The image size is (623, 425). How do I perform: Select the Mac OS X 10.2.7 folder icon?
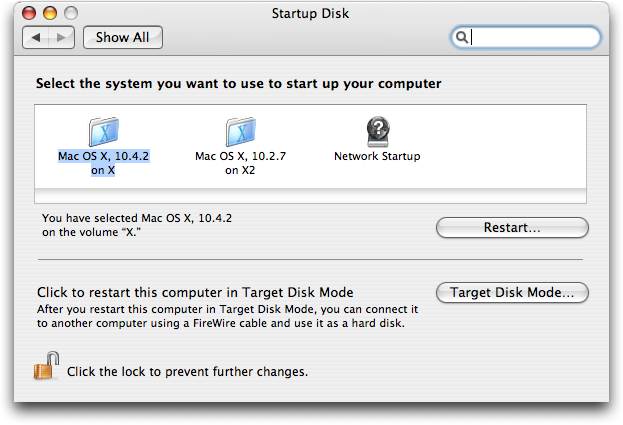click(x=241, y=131)
